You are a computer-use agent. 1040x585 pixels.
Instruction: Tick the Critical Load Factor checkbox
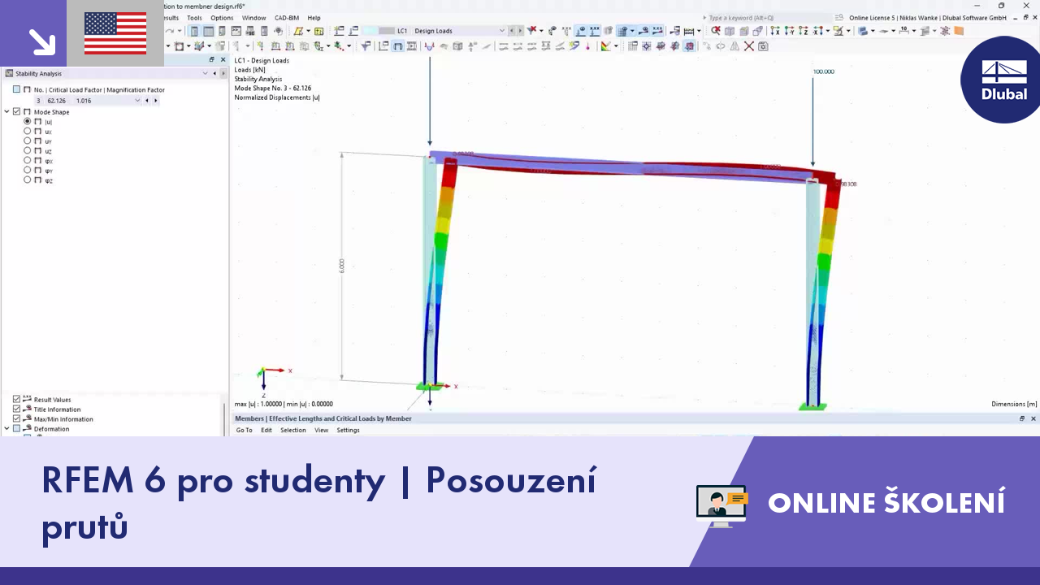pos(17,90)
